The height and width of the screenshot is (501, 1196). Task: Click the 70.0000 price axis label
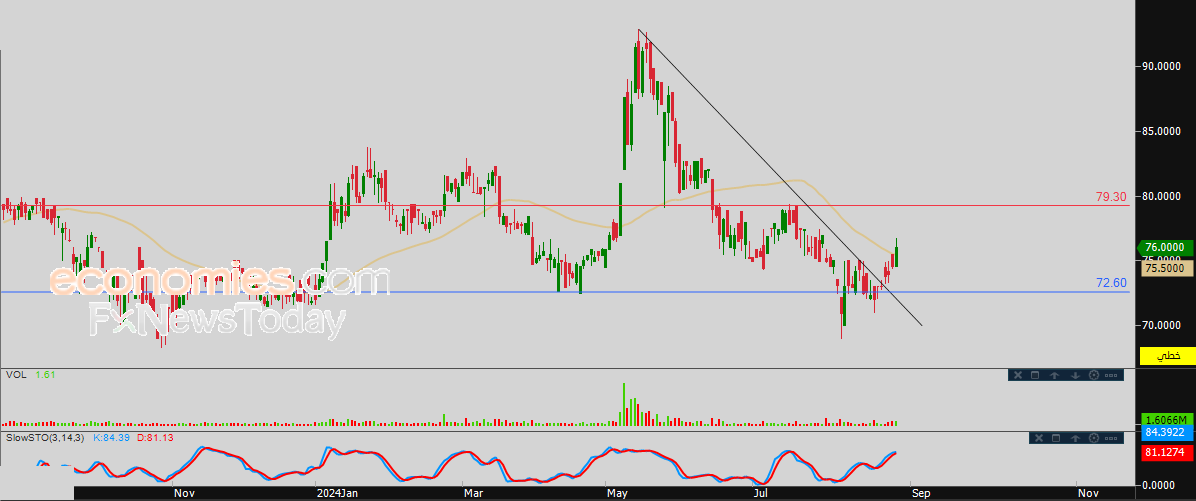(1162, 326)
